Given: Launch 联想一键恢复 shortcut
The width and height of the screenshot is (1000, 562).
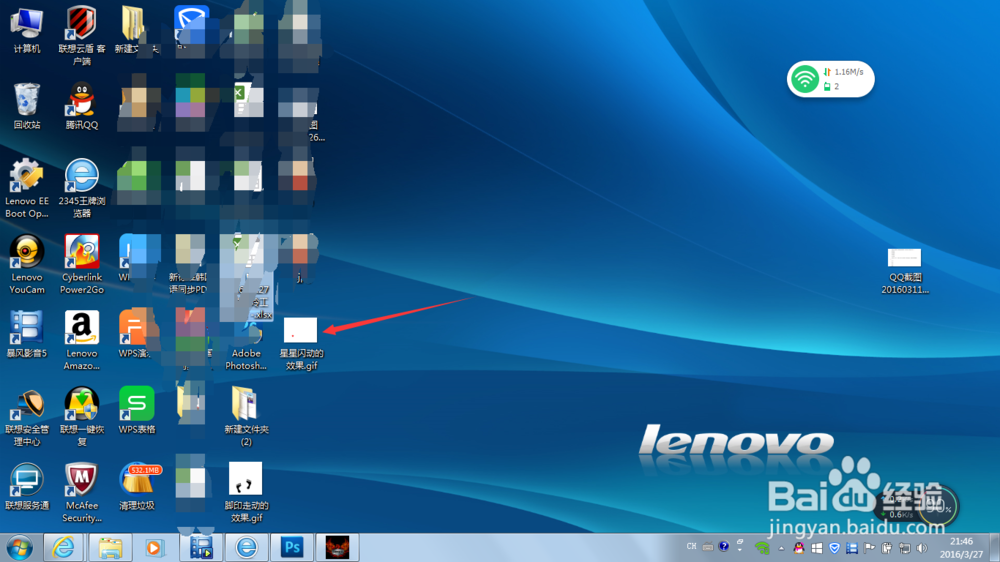Looking at the screenshot, I should pos(82,416).
